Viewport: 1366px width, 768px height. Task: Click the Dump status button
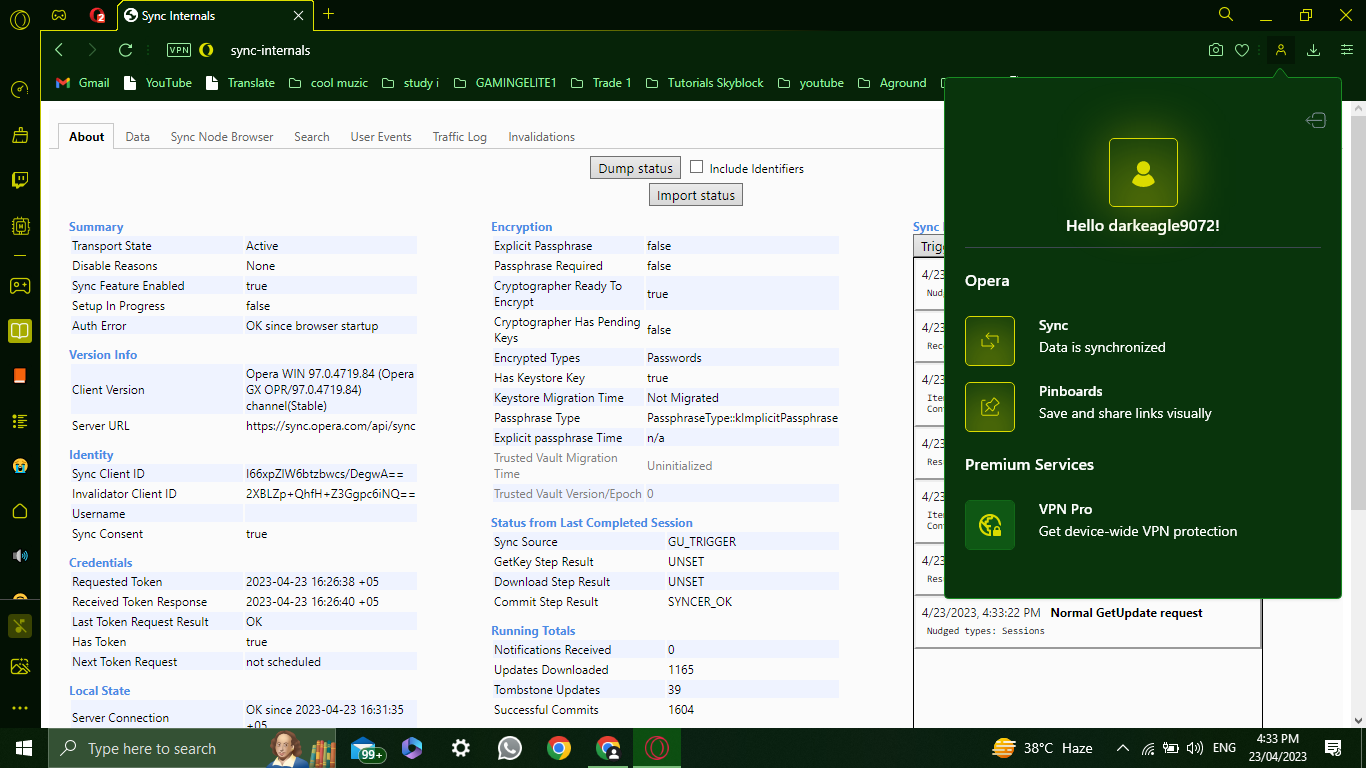[x=636, y=168]
